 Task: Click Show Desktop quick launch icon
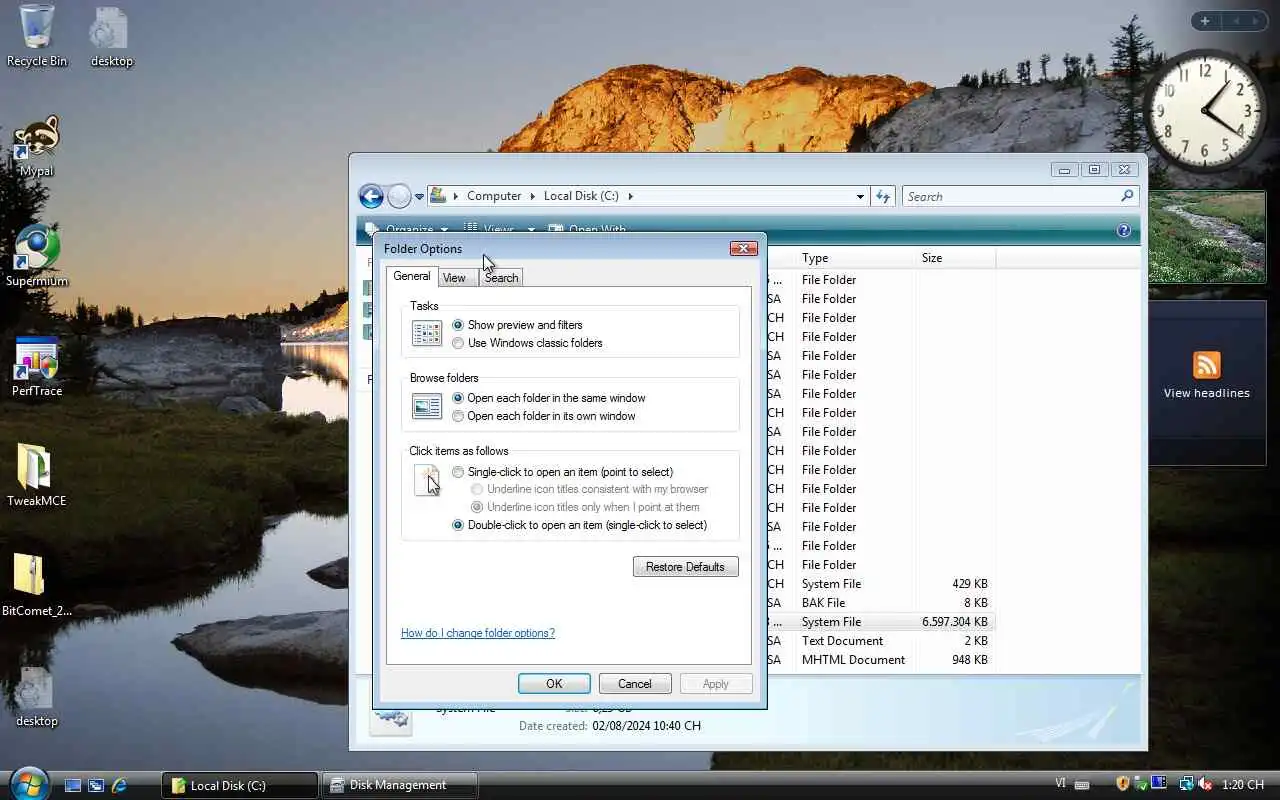(73, 786)
